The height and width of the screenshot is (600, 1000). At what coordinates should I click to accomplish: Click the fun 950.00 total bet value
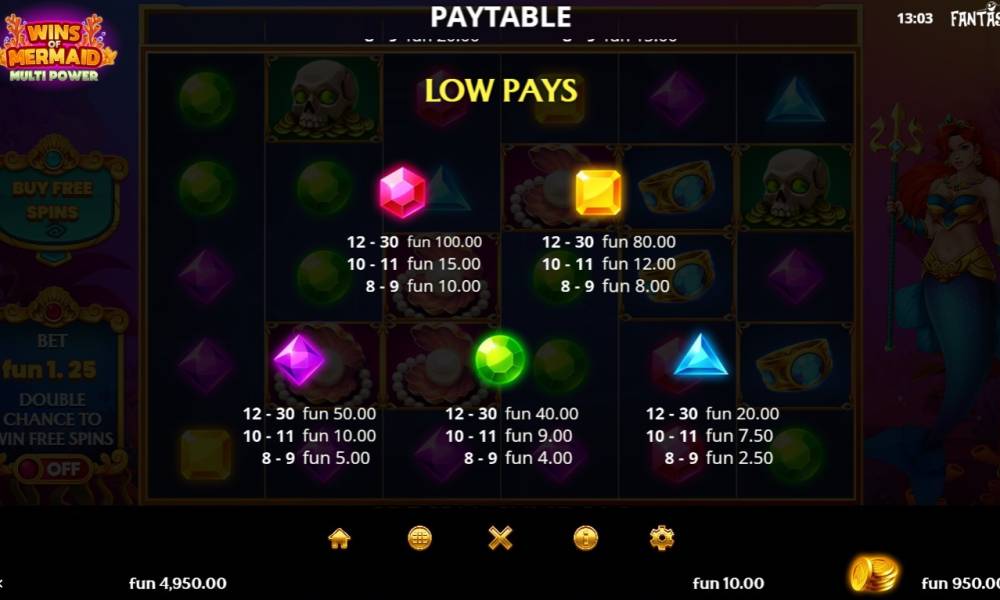[x=960, y=583]
